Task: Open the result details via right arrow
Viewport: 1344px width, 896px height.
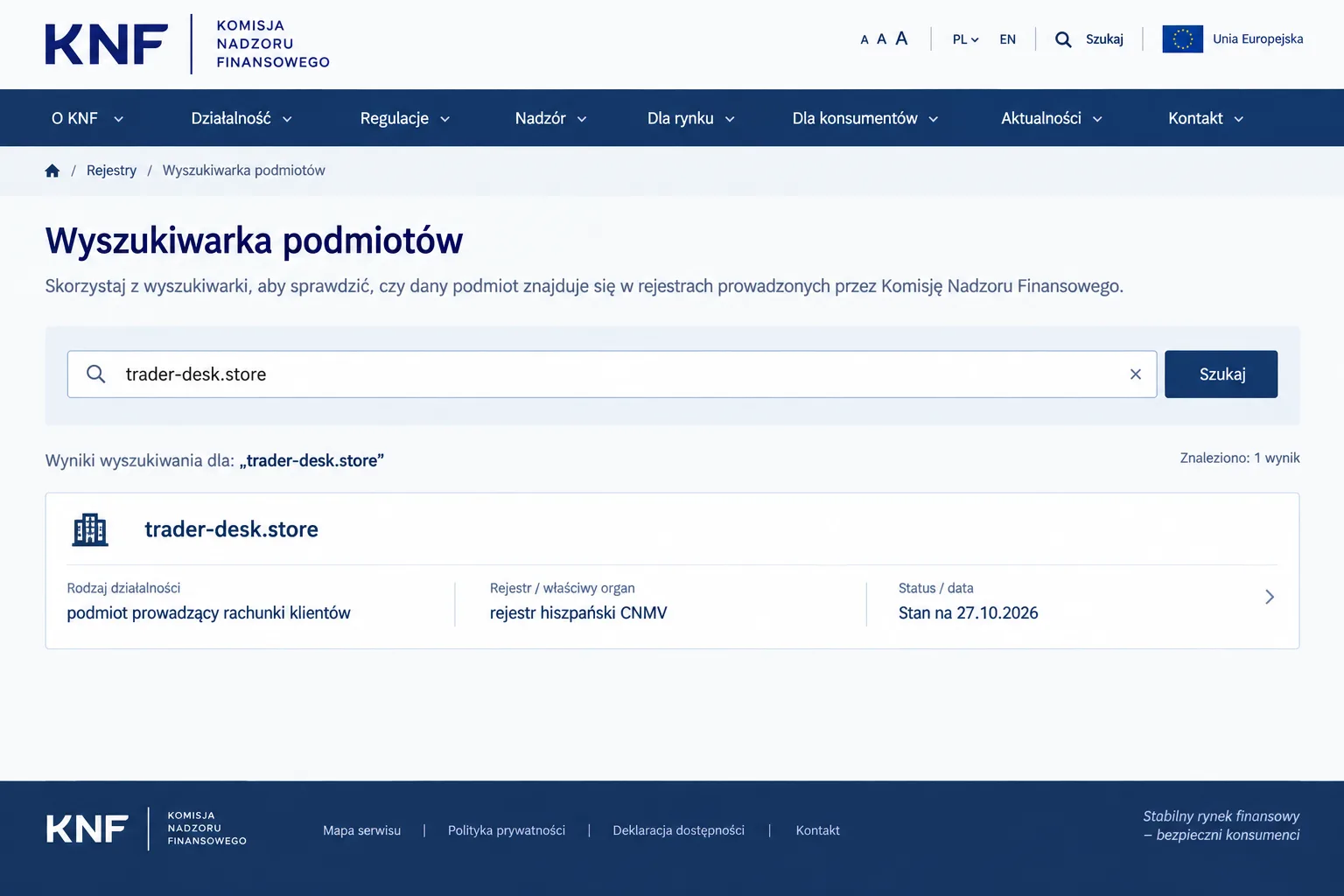Action: pyautogui.click(x=1270, y=597)
